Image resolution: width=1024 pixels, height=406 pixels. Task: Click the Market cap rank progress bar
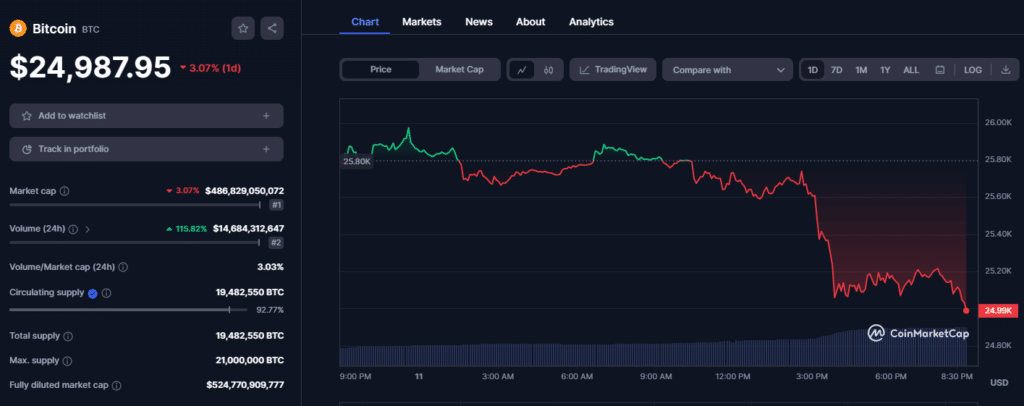tap(135, 205)
